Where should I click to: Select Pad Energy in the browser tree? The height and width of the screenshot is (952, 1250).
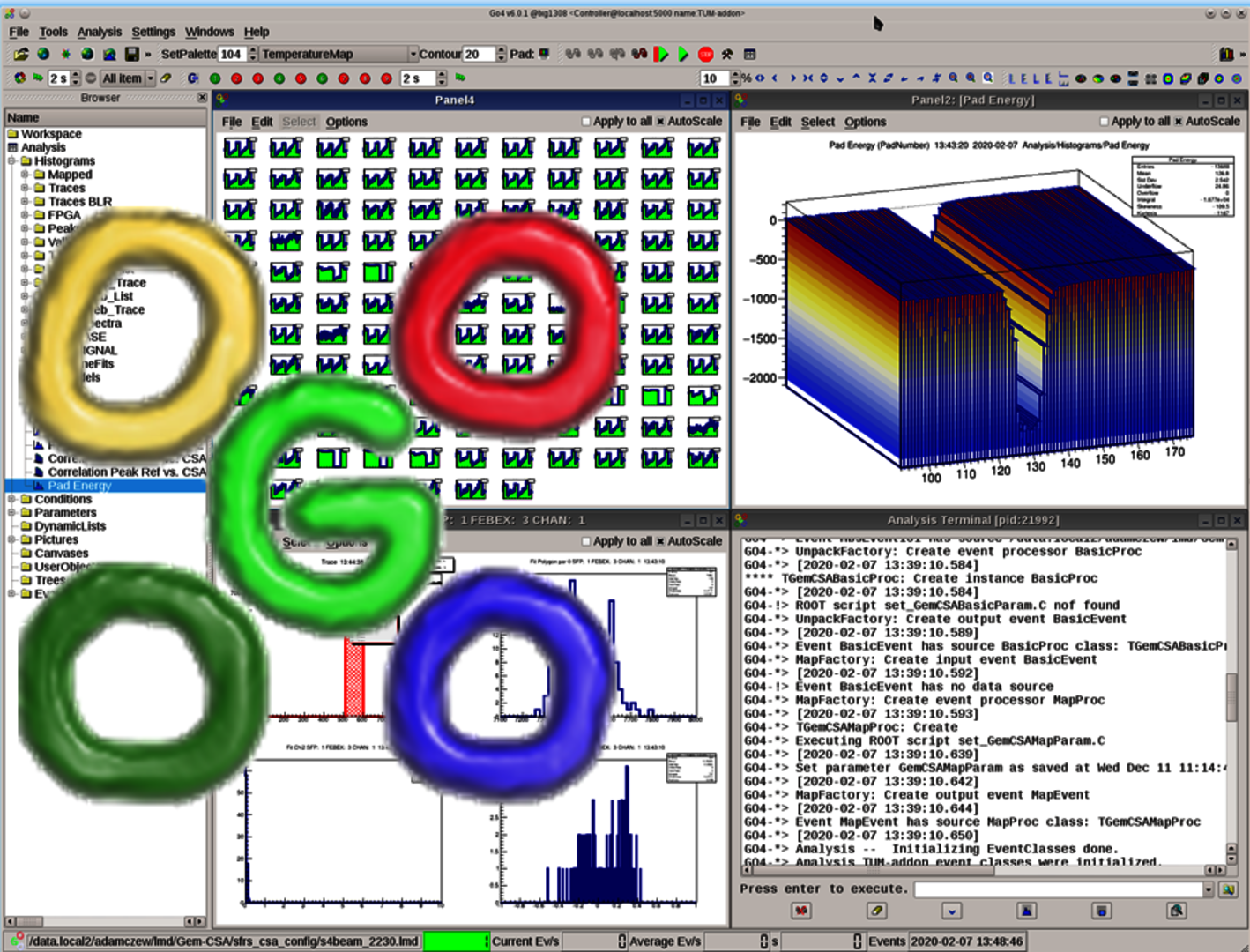tap(79, 486)
